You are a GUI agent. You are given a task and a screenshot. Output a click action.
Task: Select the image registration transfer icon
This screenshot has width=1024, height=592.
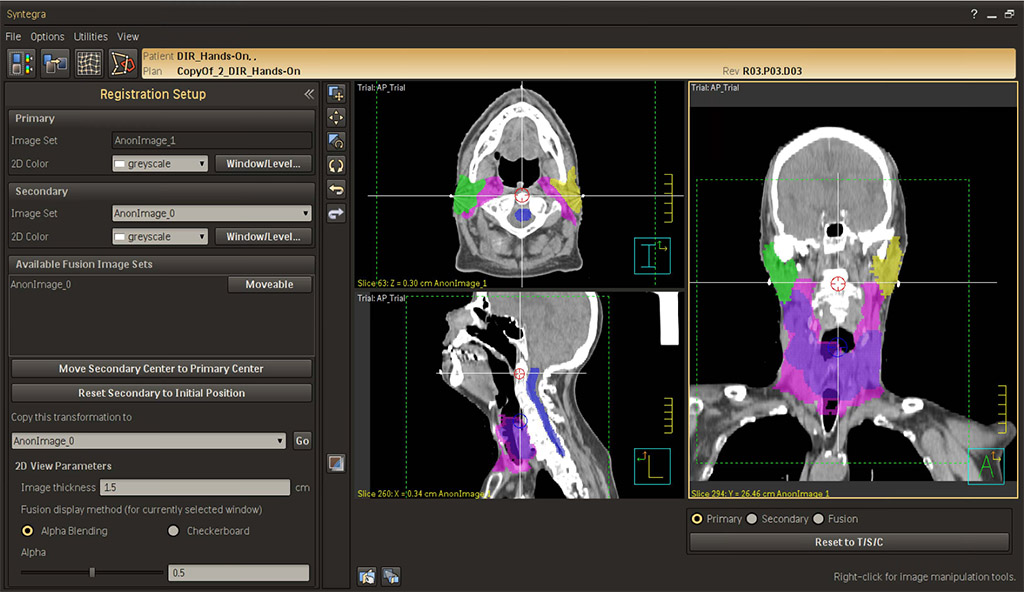[x=55, y=63]
